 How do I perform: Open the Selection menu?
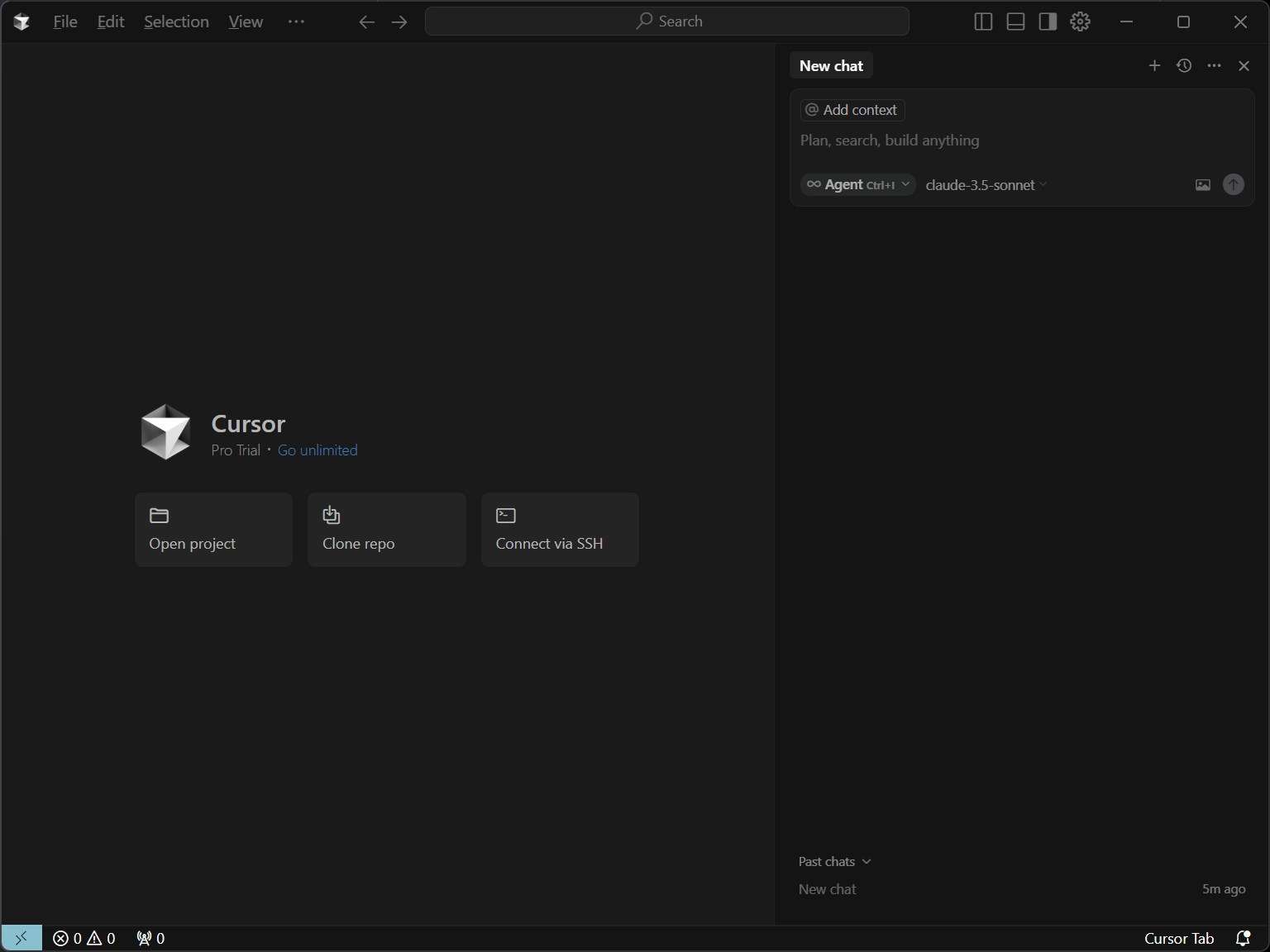pyautogui.click(x=176, y=21)
